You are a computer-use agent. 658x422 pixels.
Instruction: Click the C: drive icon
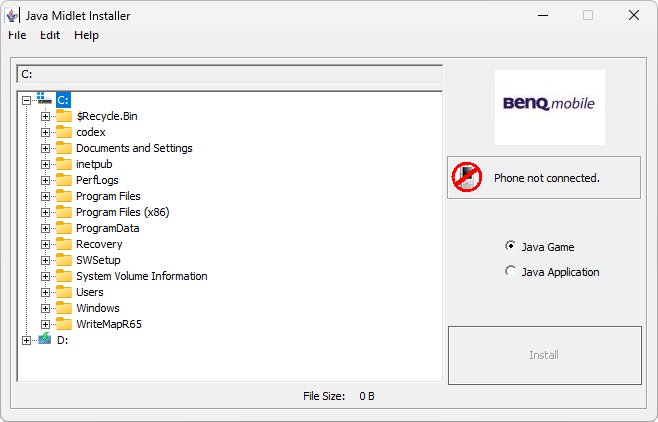(44, 99)
